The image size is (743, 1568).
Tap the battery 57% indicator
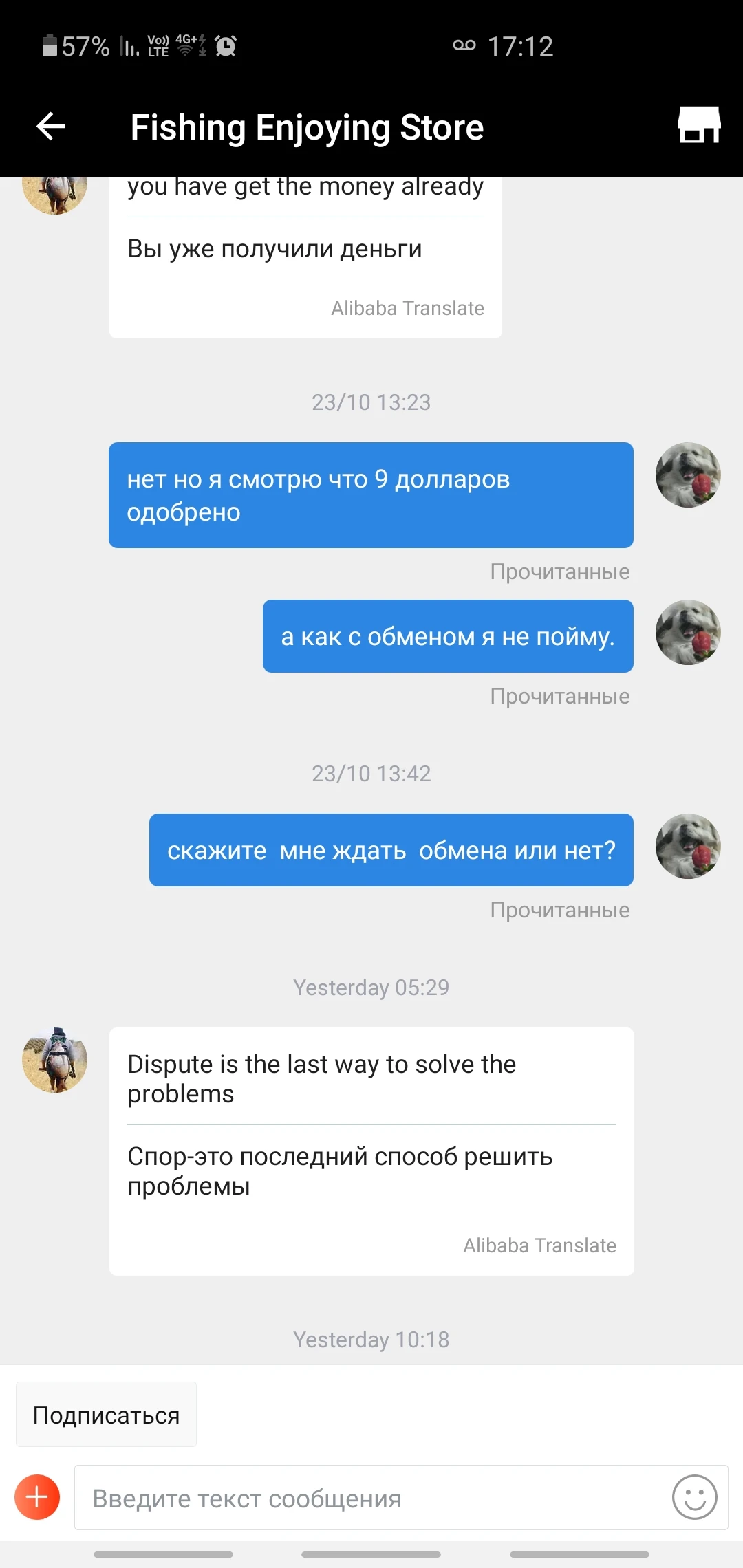coord(76,46)
